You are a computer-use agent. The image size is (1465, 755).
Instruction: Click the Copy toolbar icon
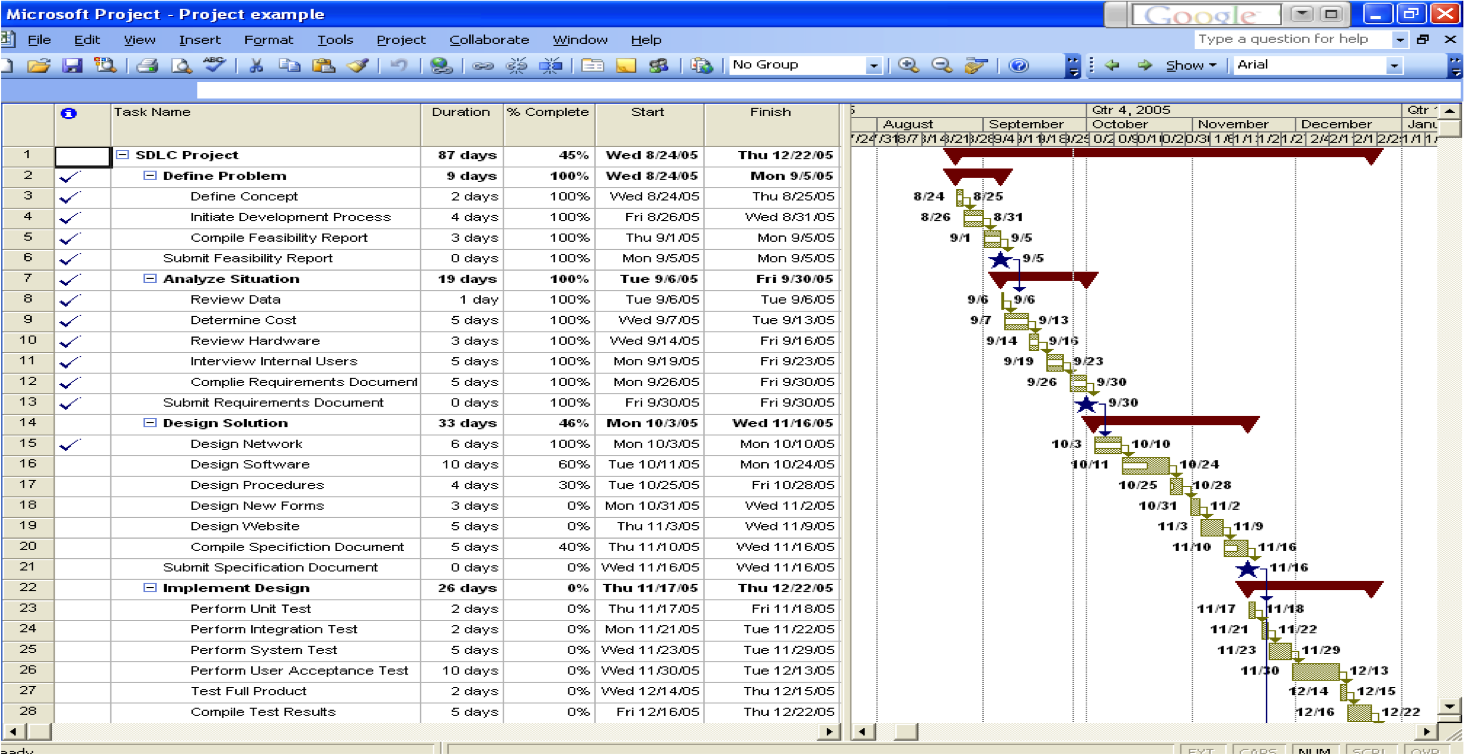tap(289, 65)
